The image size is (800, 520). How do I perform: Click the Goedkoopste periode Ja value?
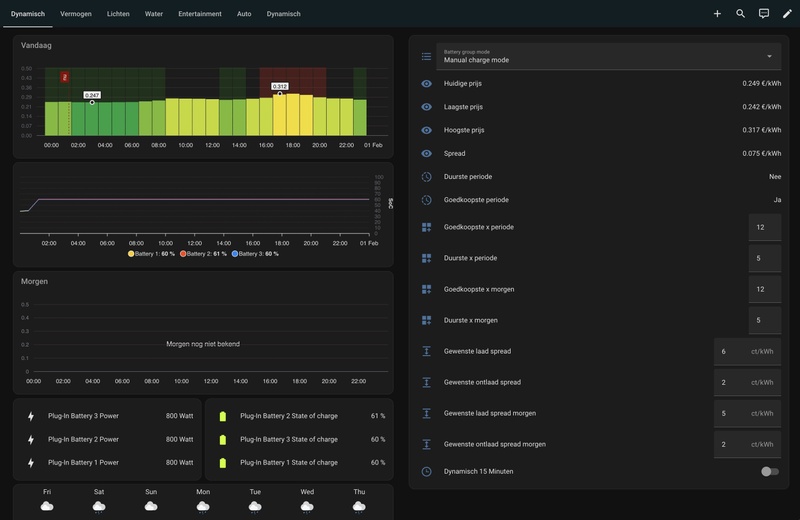[x=777, y=200]
